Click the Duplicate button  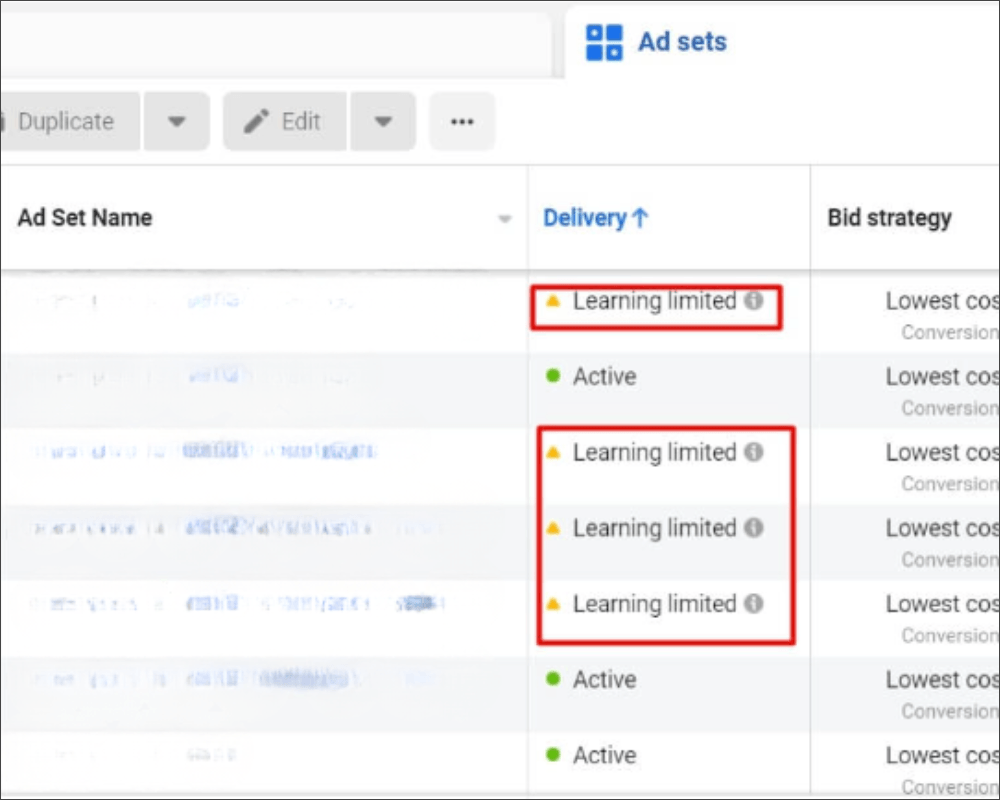[x=69, y=121]
